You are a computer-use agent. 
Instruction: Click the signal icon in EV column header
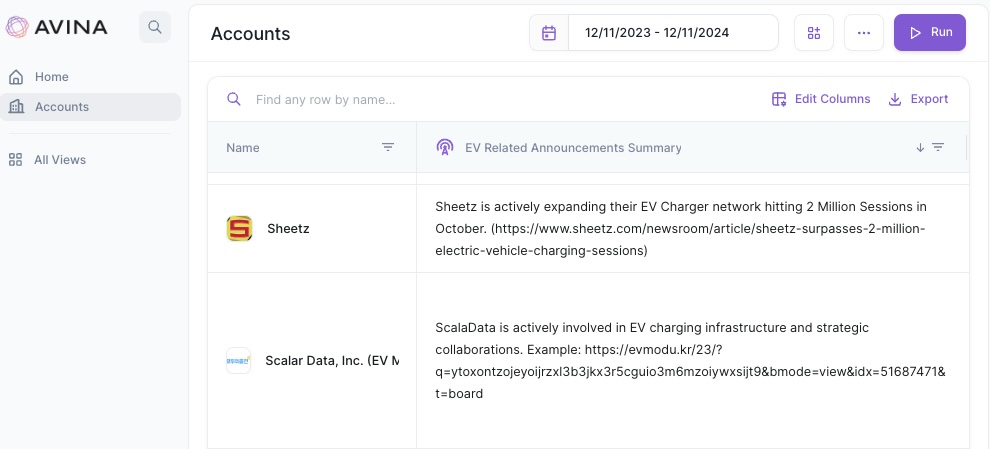pyautogui.click(x=445, y=147)
